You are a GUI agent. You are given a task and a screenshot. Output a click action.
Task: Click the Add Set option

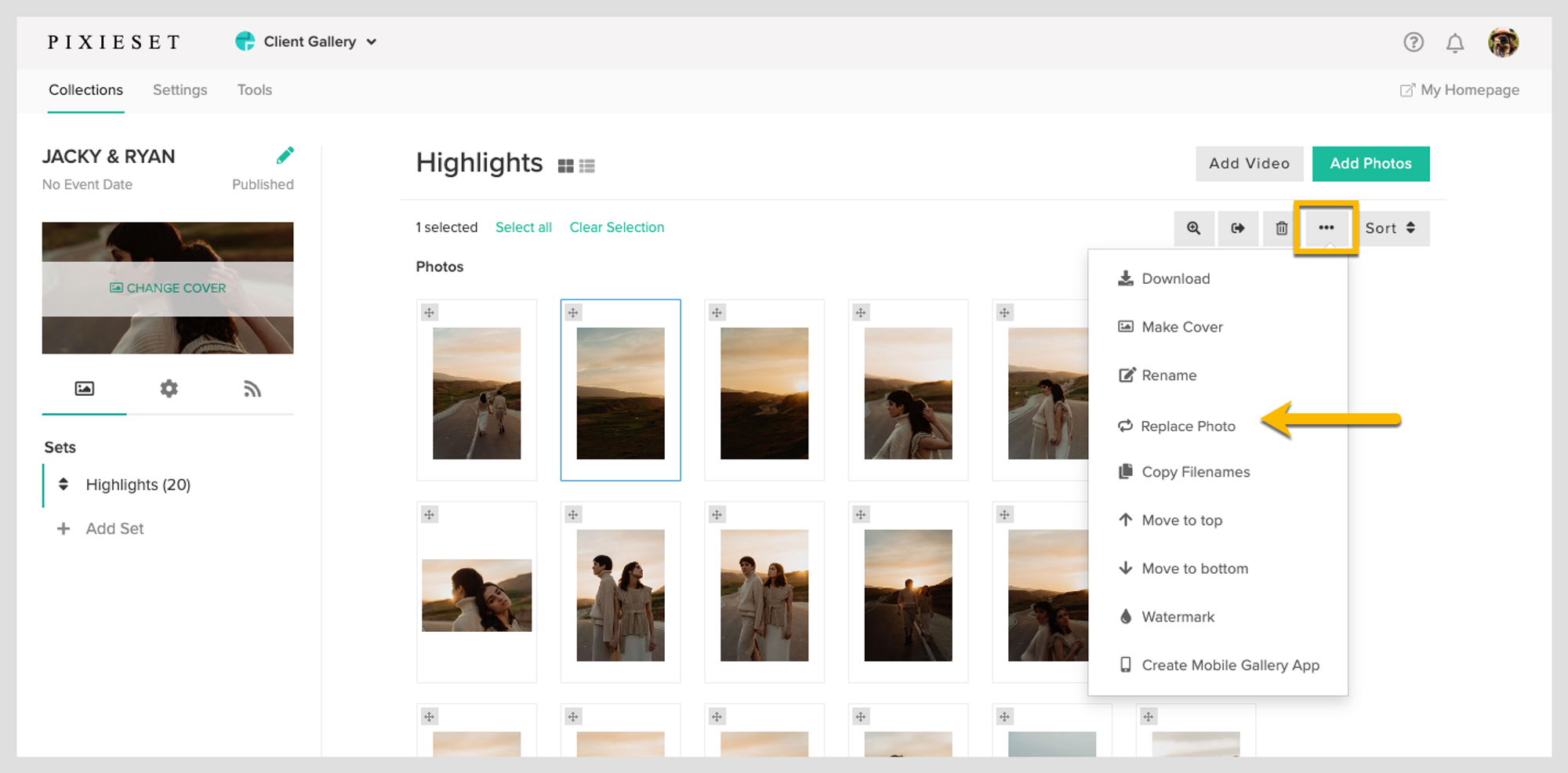tap(114, 529)
